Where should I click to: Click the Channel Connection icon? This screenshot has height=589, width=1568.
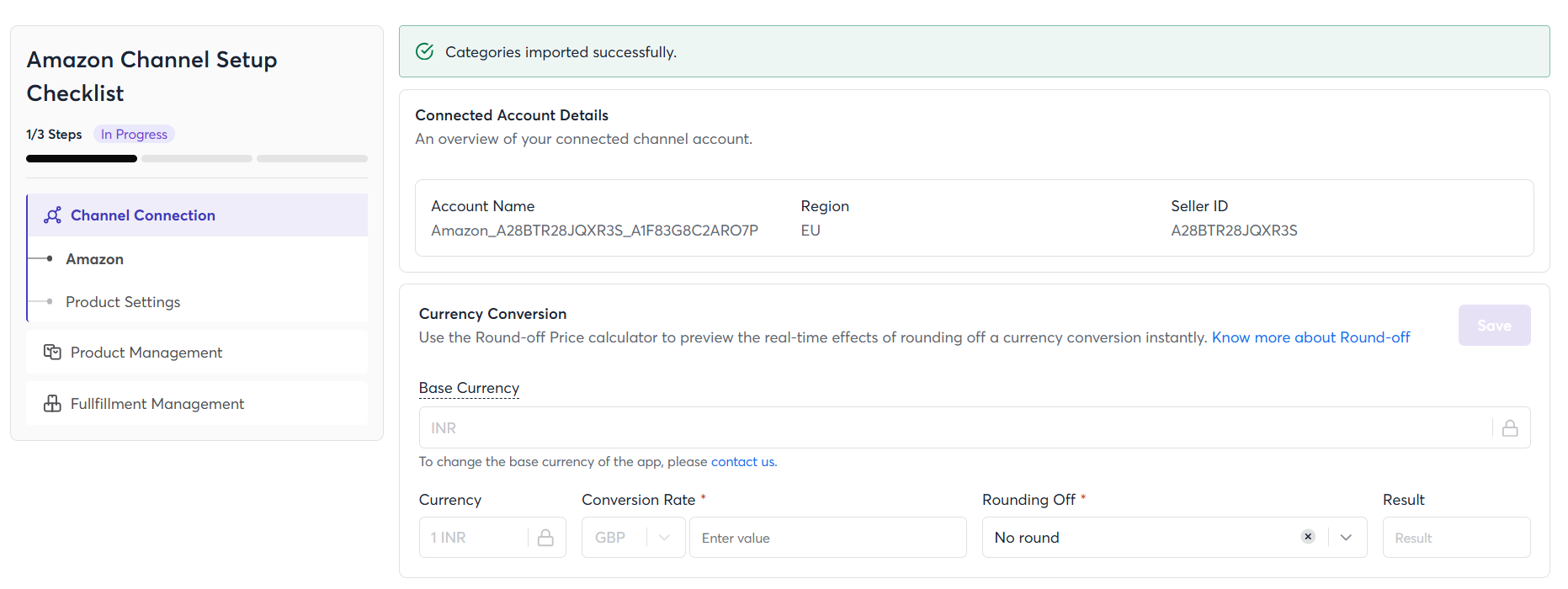(x=52, y=215)
